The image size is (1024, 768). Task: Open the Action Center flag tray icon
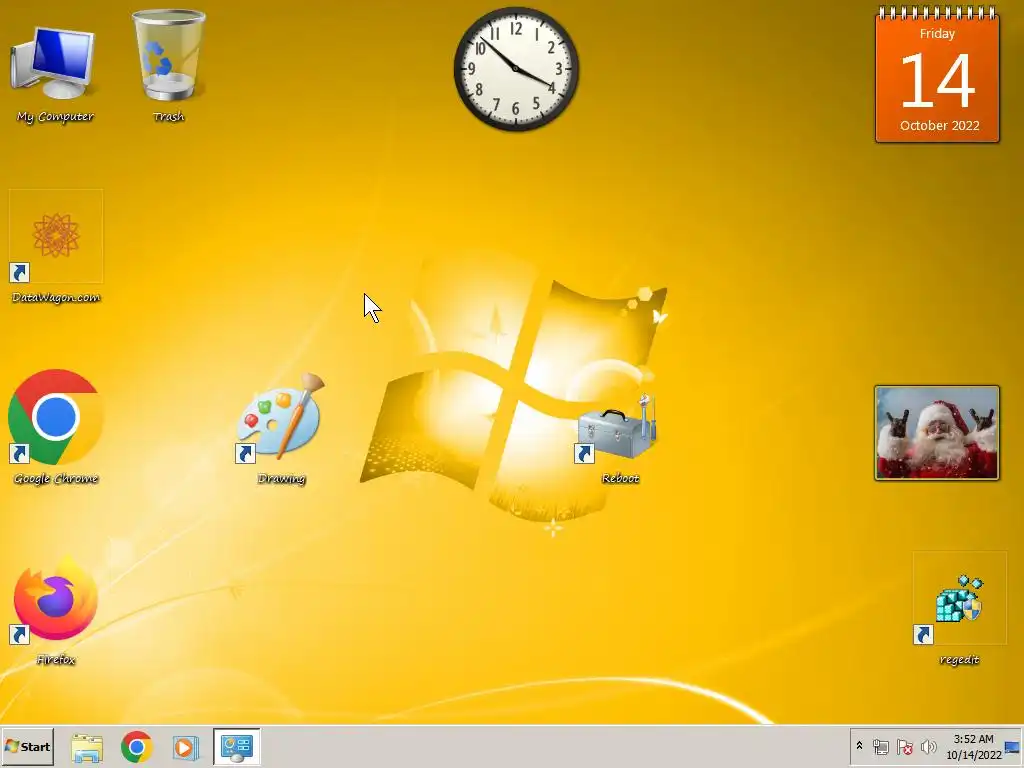[x=905, y=746]
